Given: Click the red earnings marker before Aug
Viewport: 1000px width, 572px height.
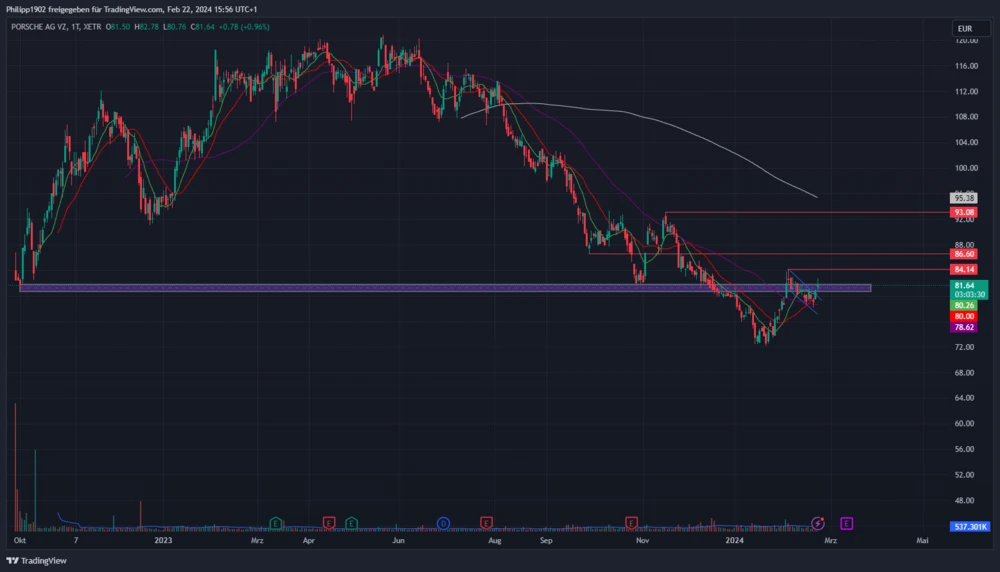Looking at the screenshot, I should pyautogui.click(x=486, y=522).
